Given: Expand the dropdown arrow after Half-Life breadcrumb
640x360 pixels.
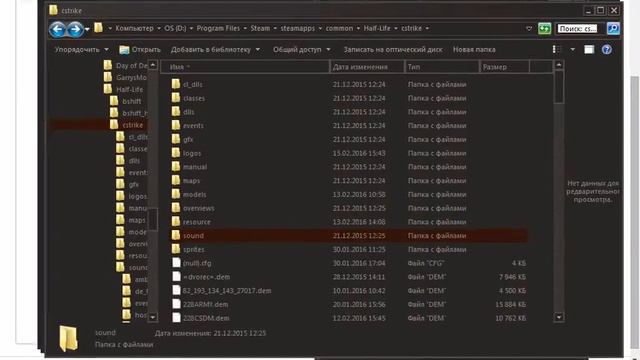Looking at the screenshot, I should click(x=396, y=29).
